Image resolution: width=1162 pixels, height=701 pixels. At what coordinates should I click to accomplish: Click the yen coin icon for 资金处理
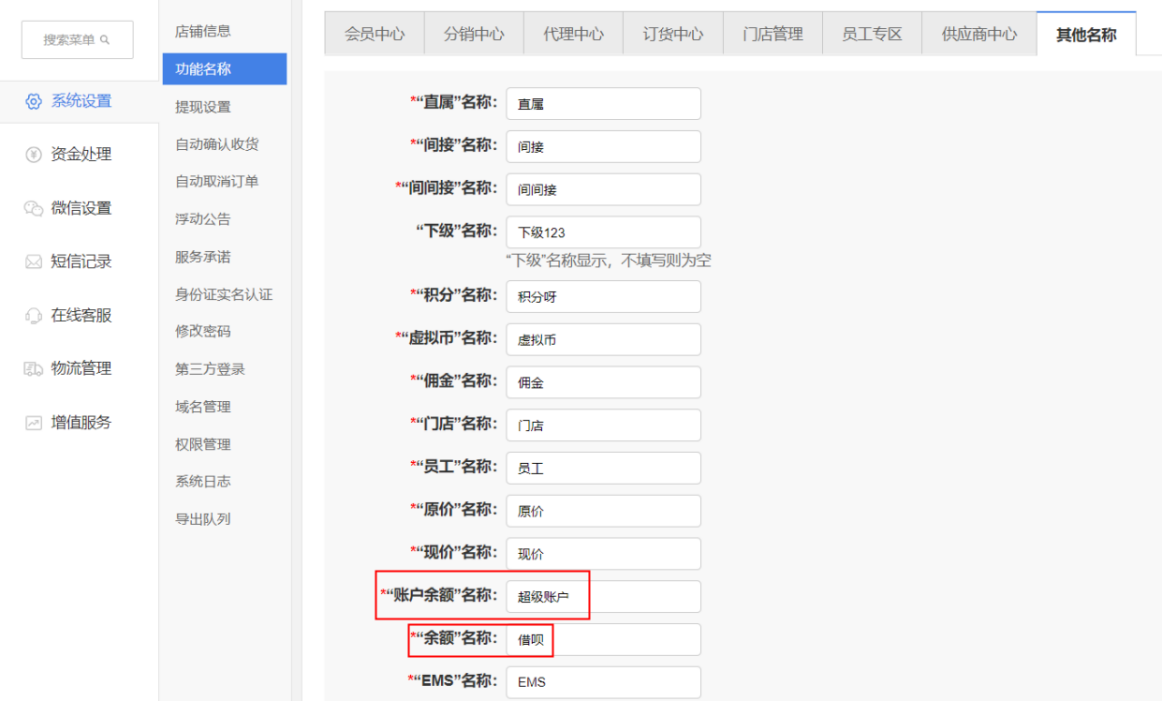[33, 155]
